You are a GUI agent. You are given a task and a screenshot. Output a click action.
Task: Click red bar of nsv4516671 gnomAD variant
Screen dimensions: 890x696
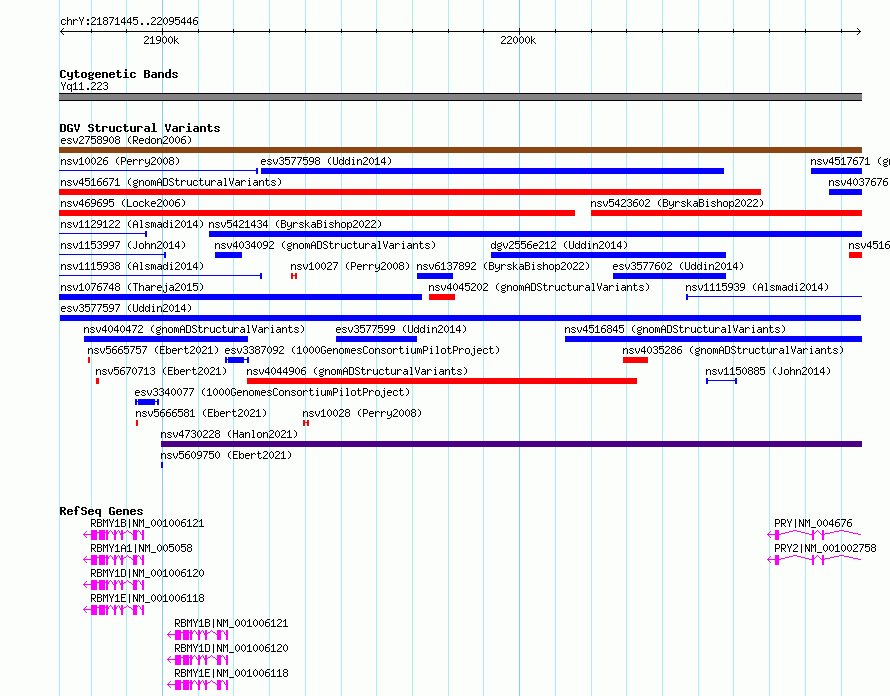coord(410,192)
